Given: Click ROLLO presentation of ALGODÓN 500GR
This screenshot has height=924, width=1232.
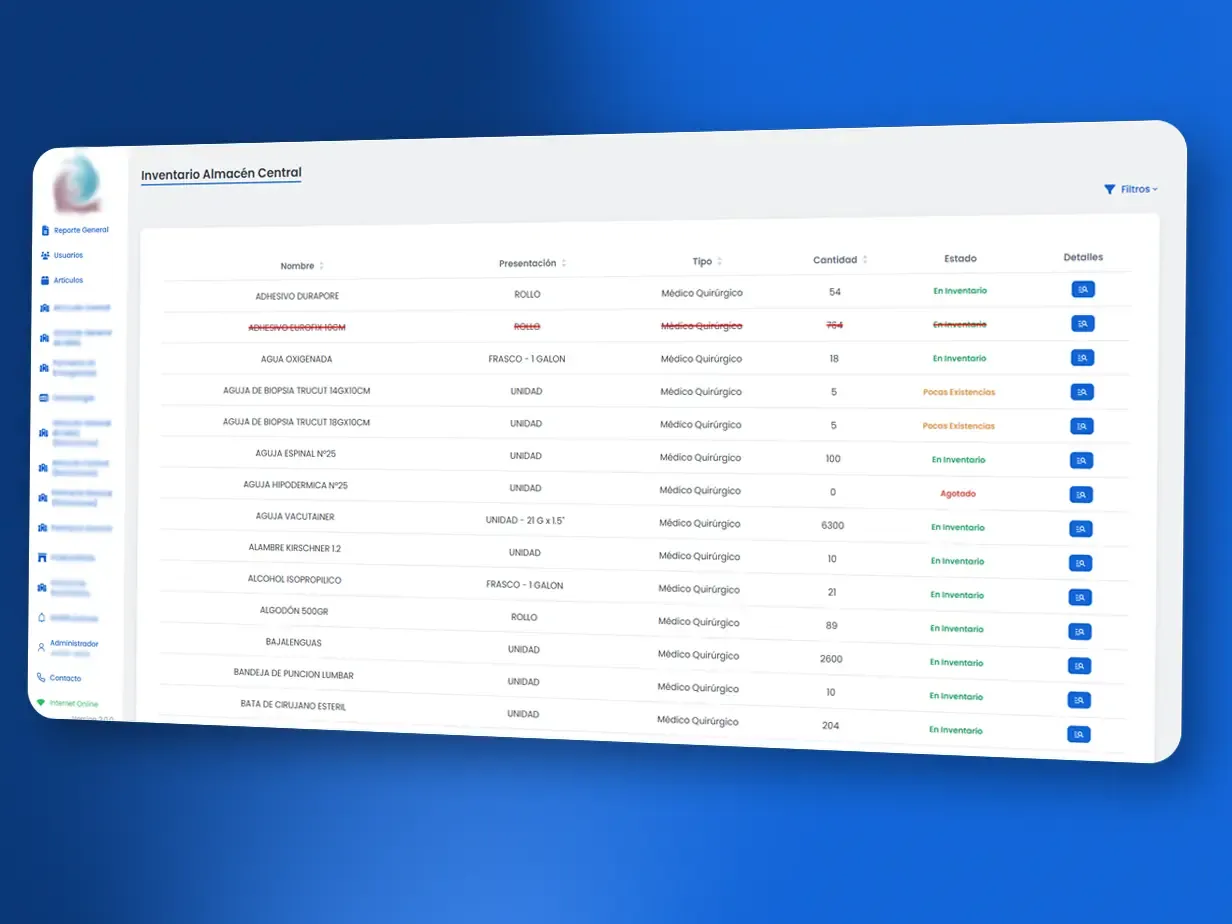Looking at the screenshot, I should (524, 617).
